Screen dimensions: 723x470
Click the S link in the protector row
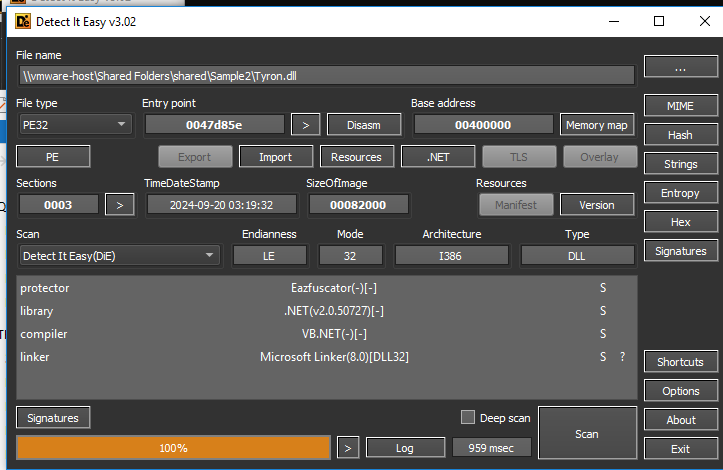tap(603, 288)
